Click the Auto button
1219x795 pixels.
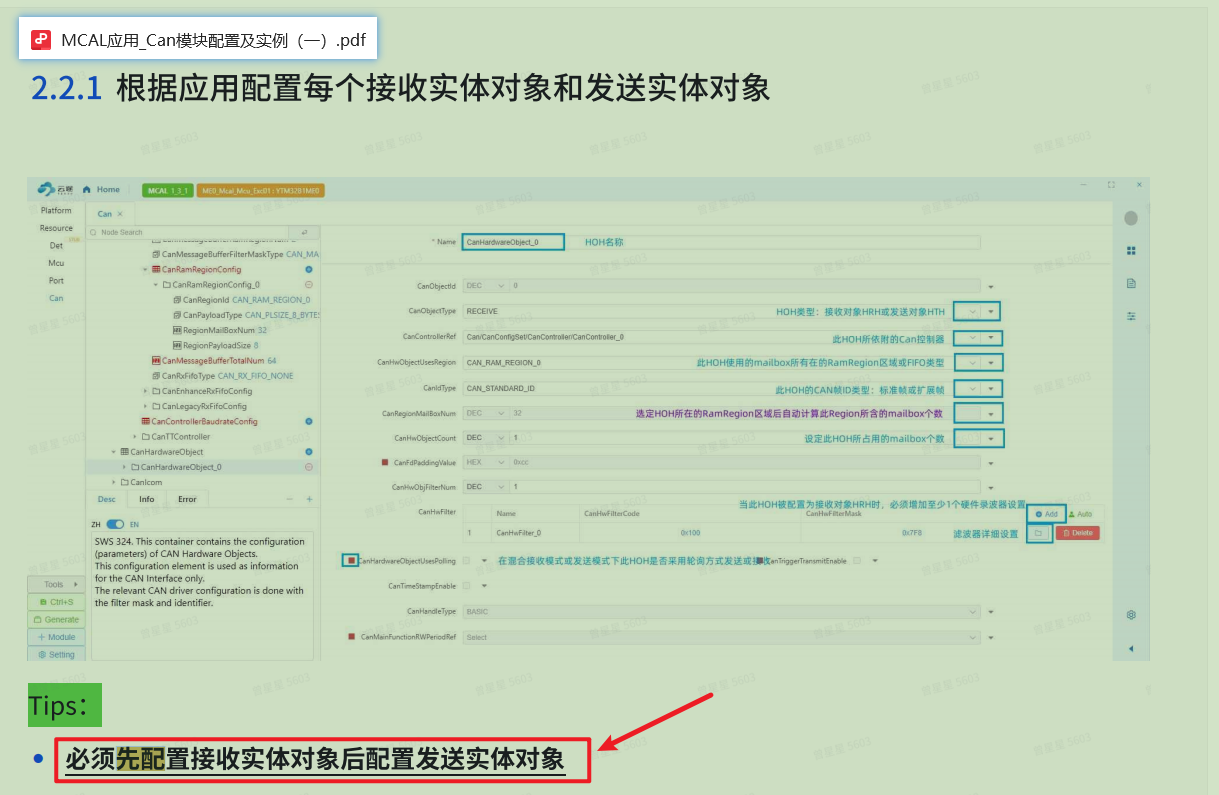coord(1080,514)
